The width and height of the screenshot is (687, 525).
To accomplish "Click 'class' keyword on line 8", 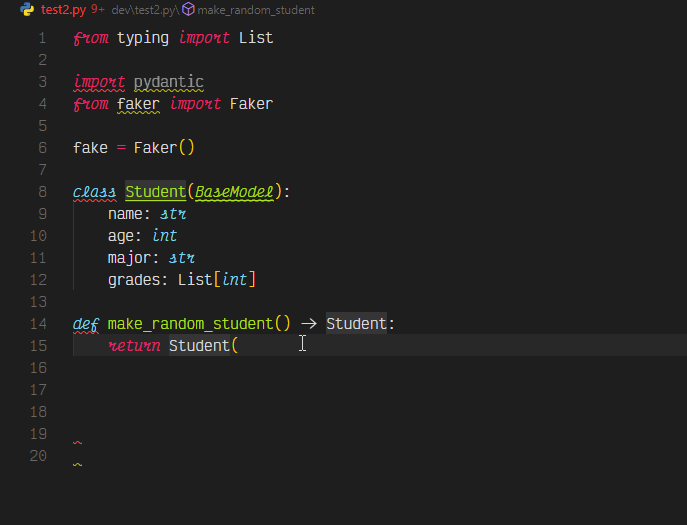I will [95, 192].
